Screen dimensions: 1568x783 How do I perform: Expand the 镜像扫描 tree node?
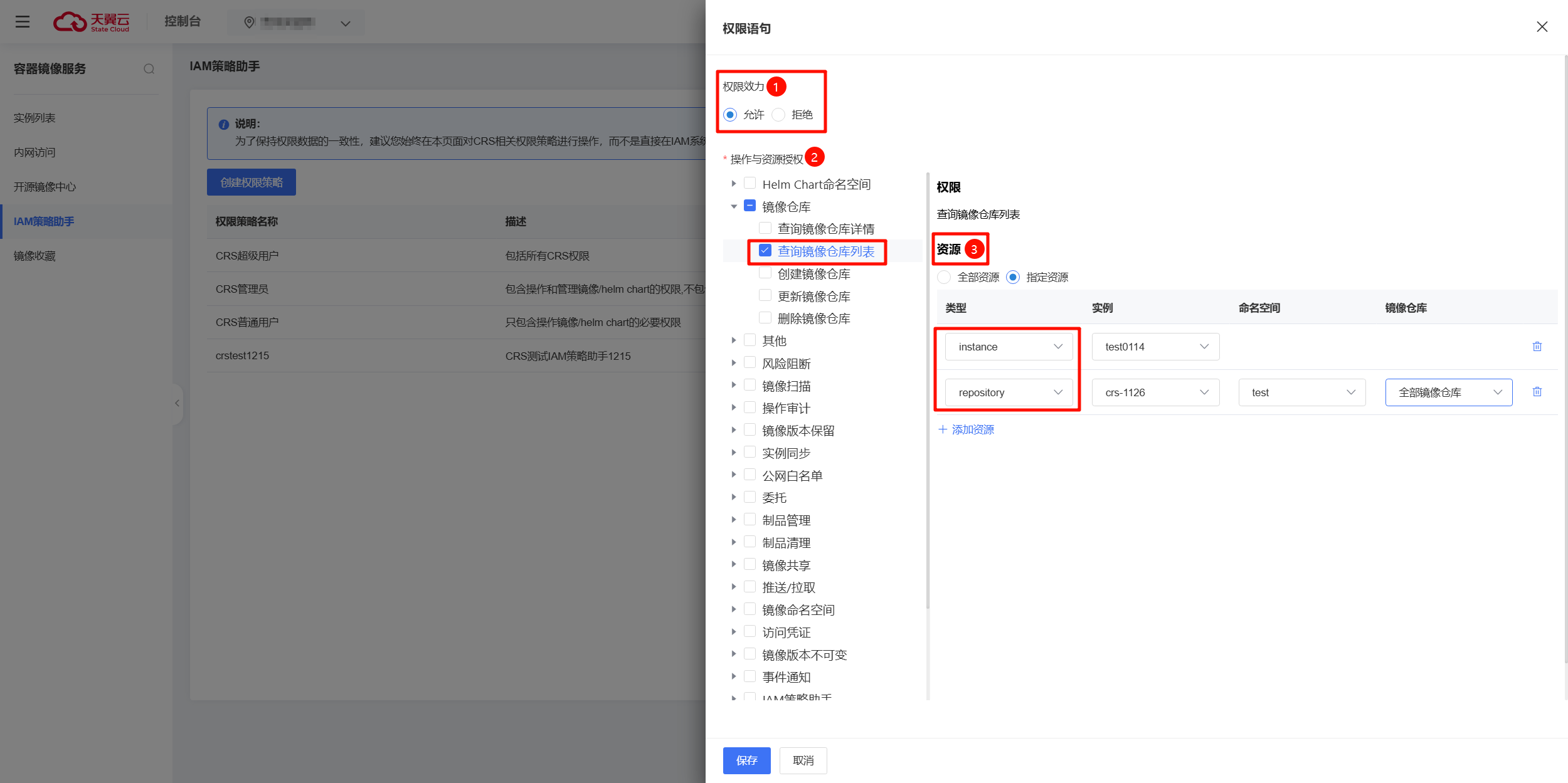point(733,386)
